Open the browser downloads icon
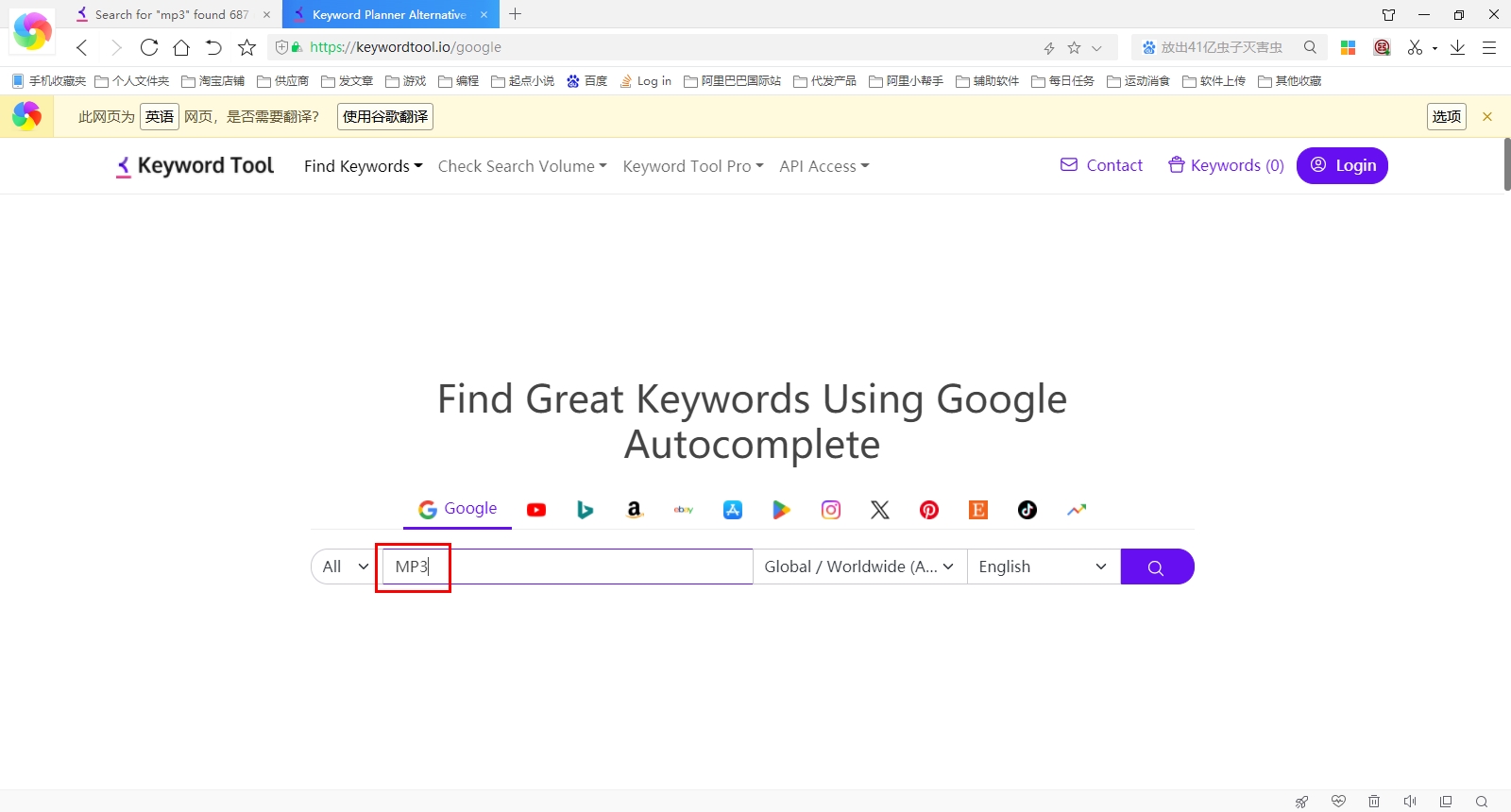Screen dimensions: 1511x812 pos(1458,47)
